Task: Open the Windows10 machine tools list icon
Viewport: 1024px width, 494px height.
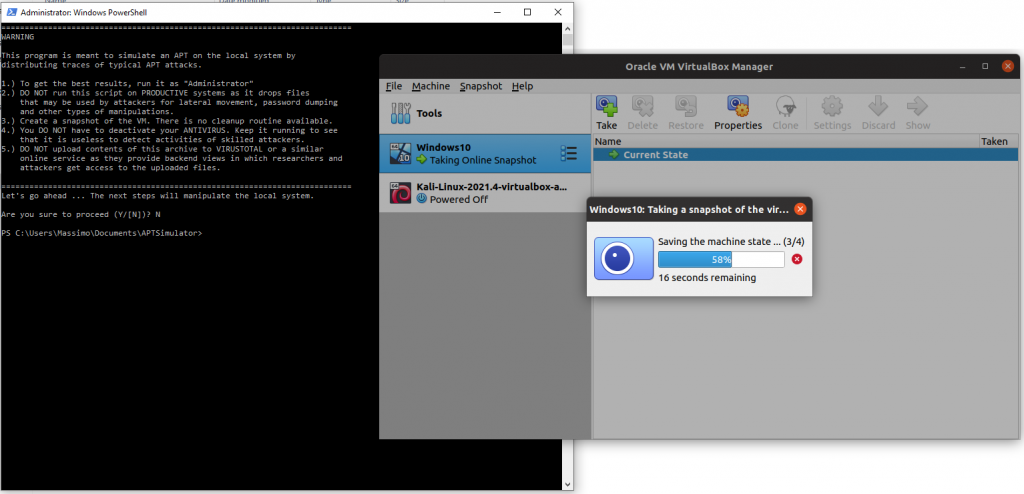Action: tap(569, 154)
